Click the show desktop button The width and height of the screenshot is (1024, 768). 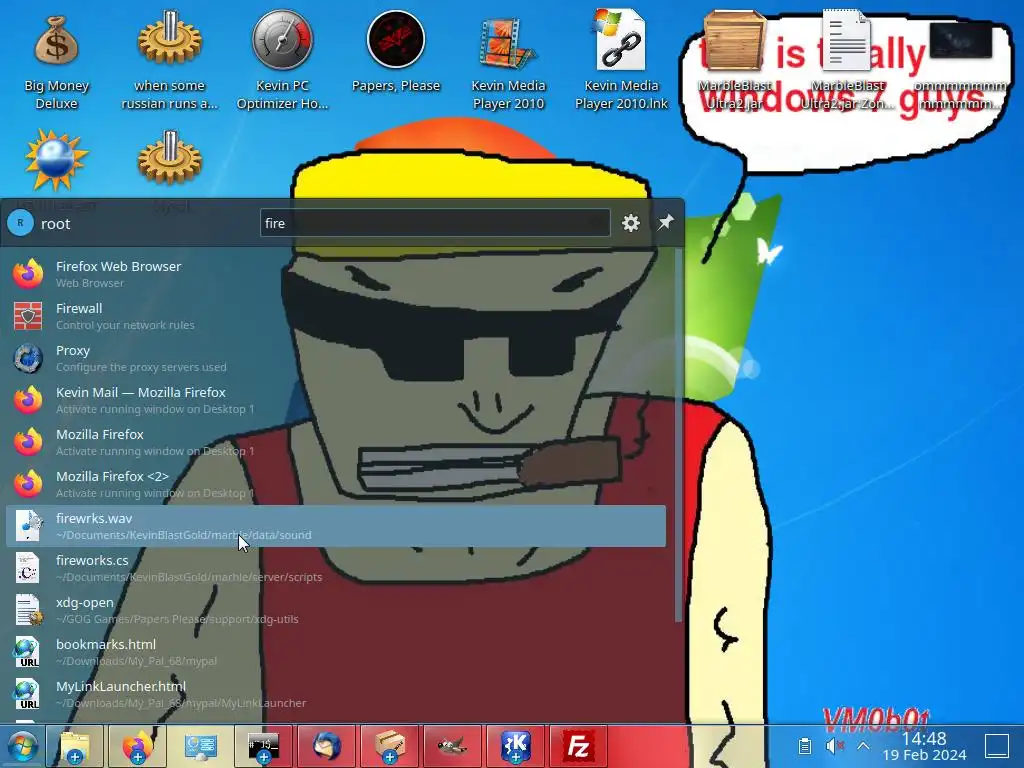997,746
